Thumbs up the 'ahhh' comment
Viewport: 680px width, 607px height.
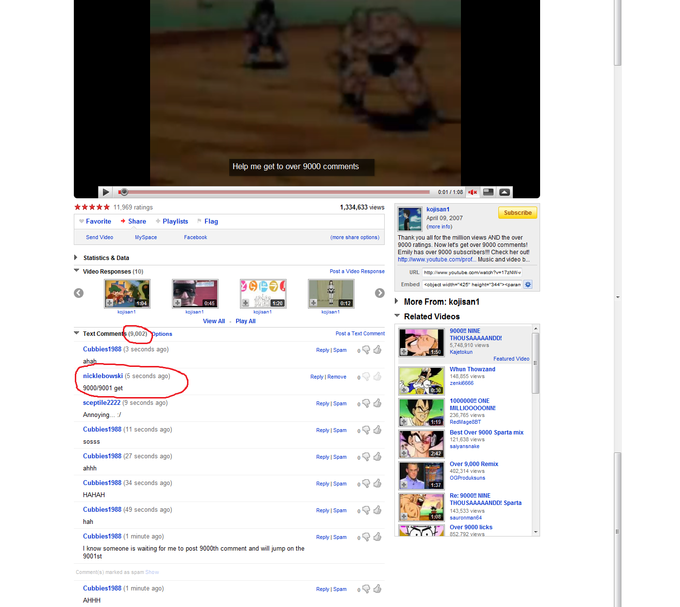377,456
